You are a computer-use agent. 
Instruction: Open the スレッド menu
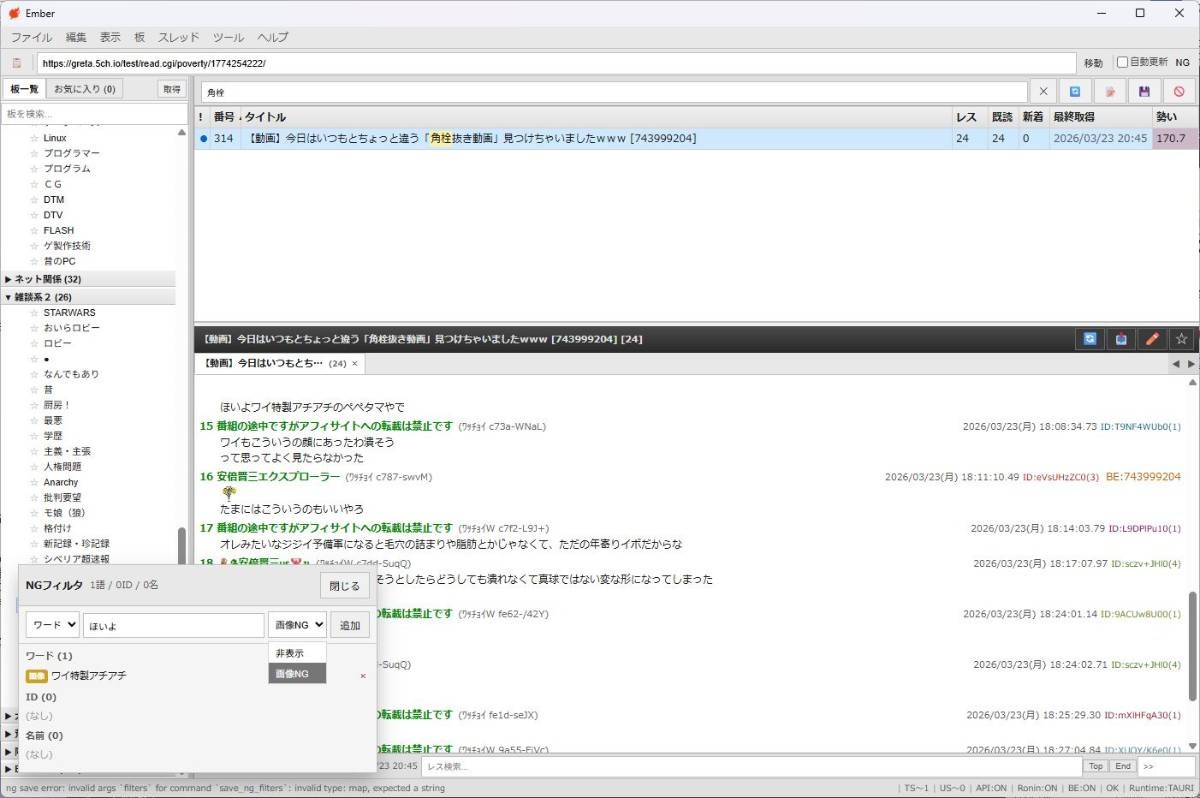click(x=179, y=37)
